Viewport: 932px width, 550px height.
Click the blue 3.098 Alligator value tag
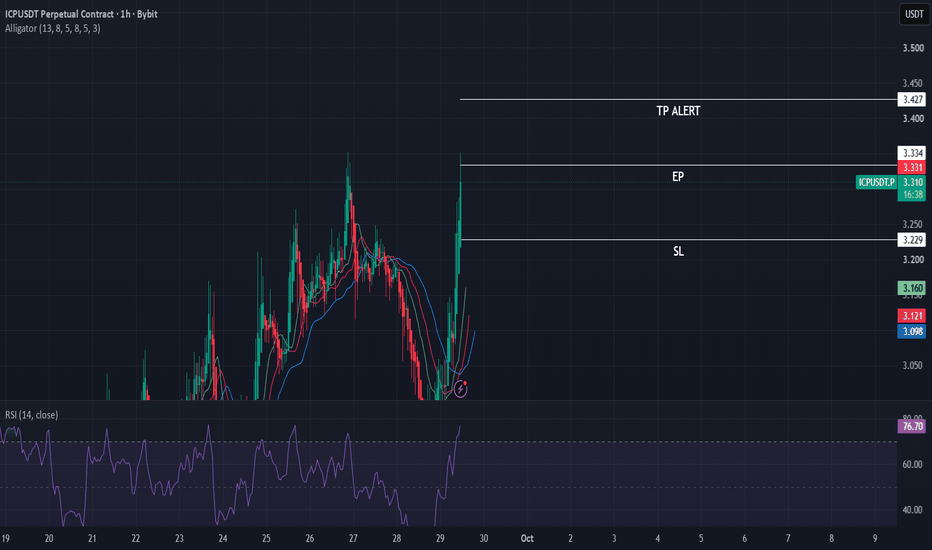click(912, 331)
